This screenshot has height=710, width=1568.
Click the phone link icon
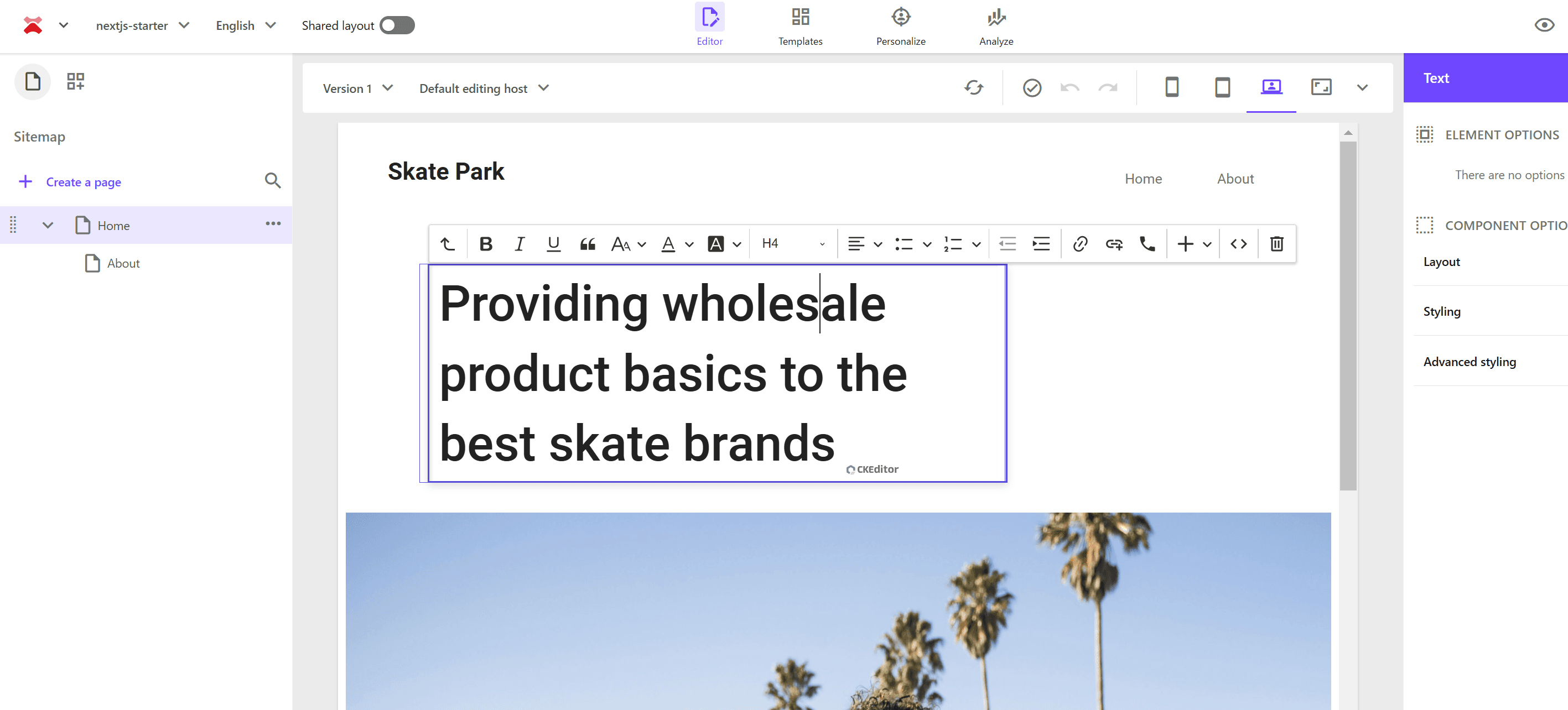[1147, 244]
